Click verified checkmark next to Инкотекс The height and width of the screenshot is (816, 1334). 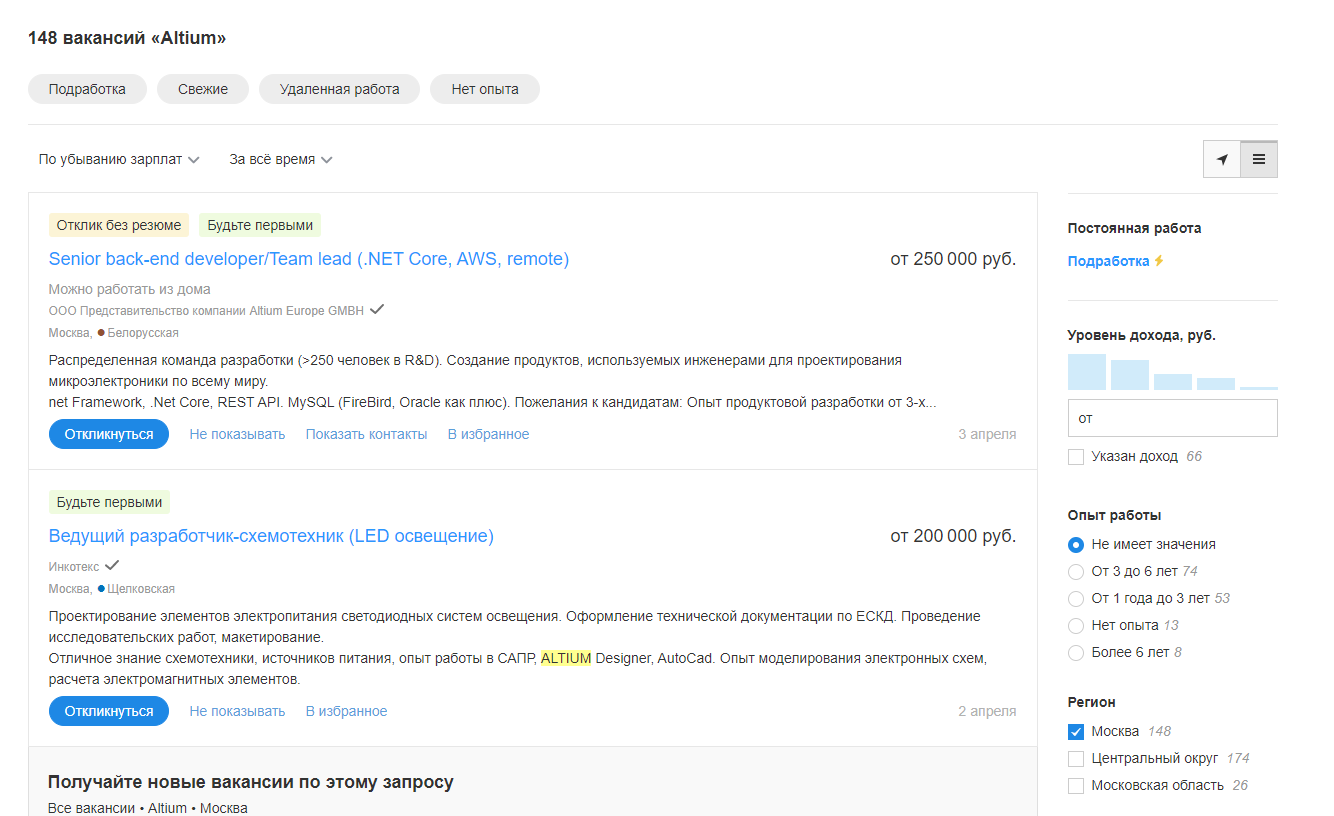[x=112, y=566]
